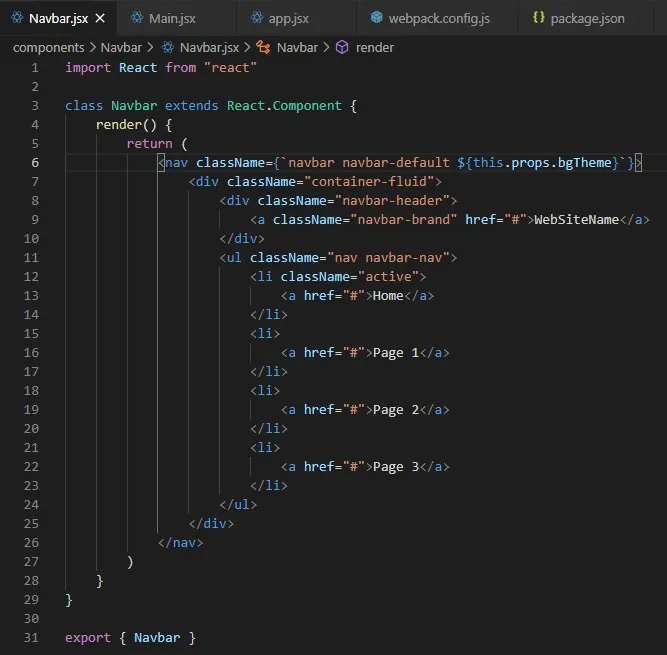Click line number 6 in the gutter
The height and width of the screenshot is (655, 667).
point(35,162)
